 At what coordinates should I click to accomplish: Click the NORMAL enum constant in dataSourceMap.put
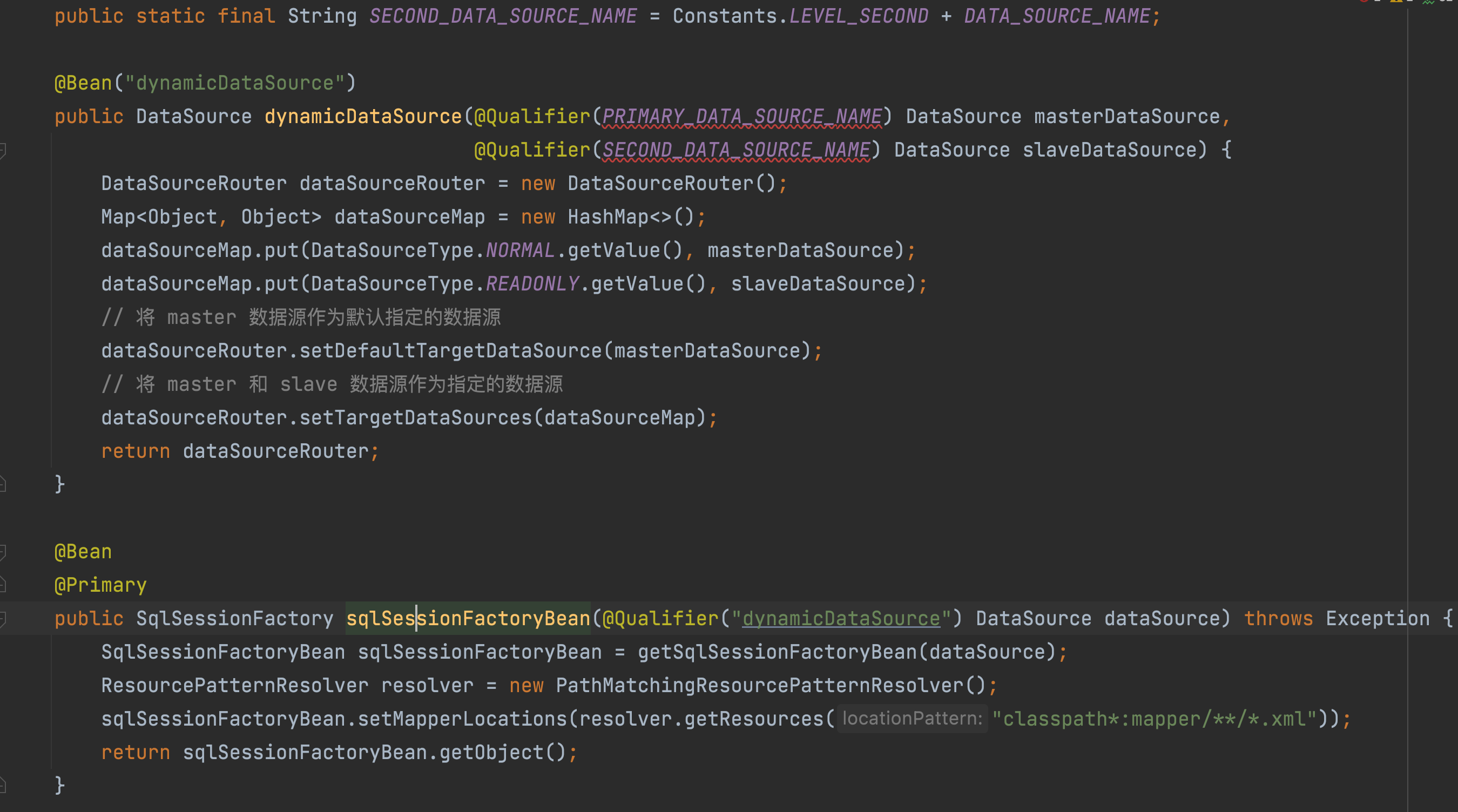520,250
